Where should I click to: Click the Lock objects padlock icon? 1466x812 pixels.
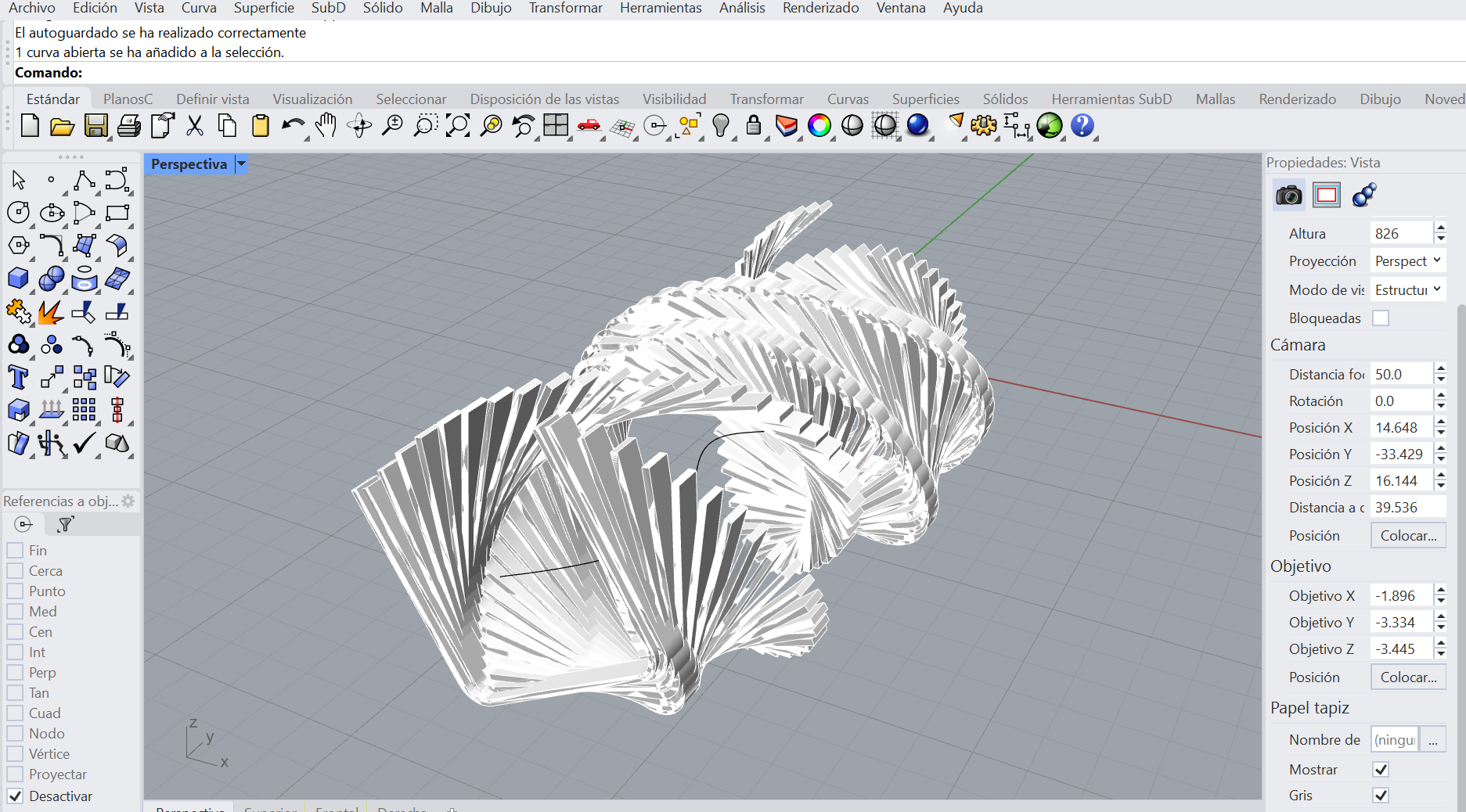pos(753,125)
